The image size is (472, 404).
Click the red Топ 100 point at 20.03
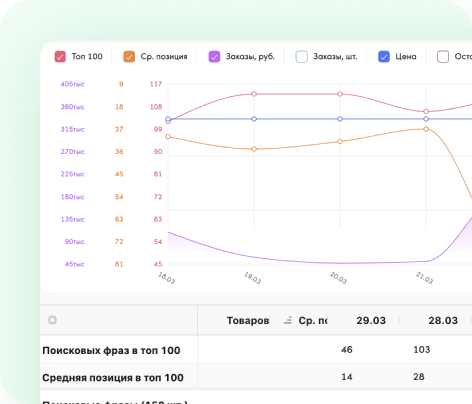click(x=340, y=94)
